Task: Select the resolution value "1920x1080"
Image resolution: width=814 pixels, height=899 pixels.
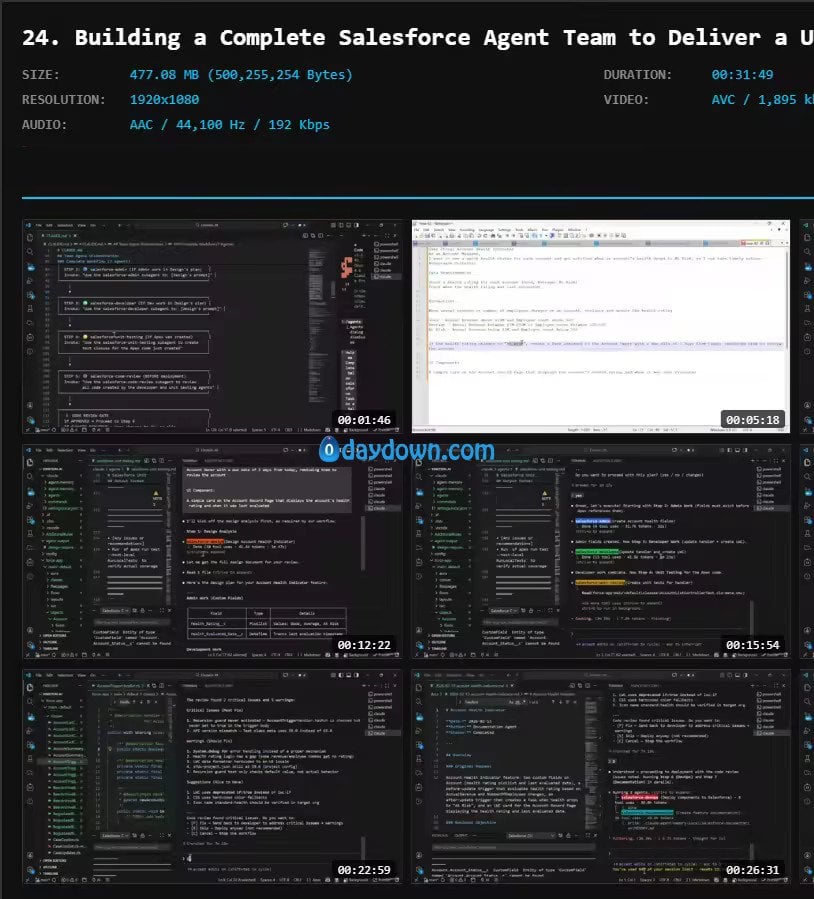Action: tap(165, 100)
